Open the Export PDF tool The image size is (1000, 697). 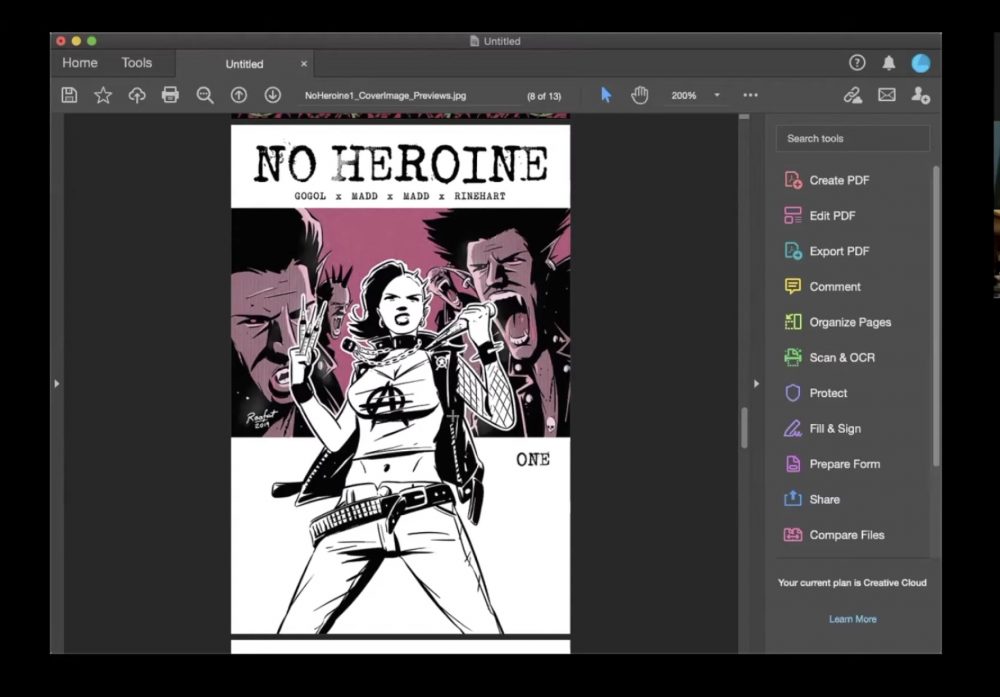coord(827,251)
